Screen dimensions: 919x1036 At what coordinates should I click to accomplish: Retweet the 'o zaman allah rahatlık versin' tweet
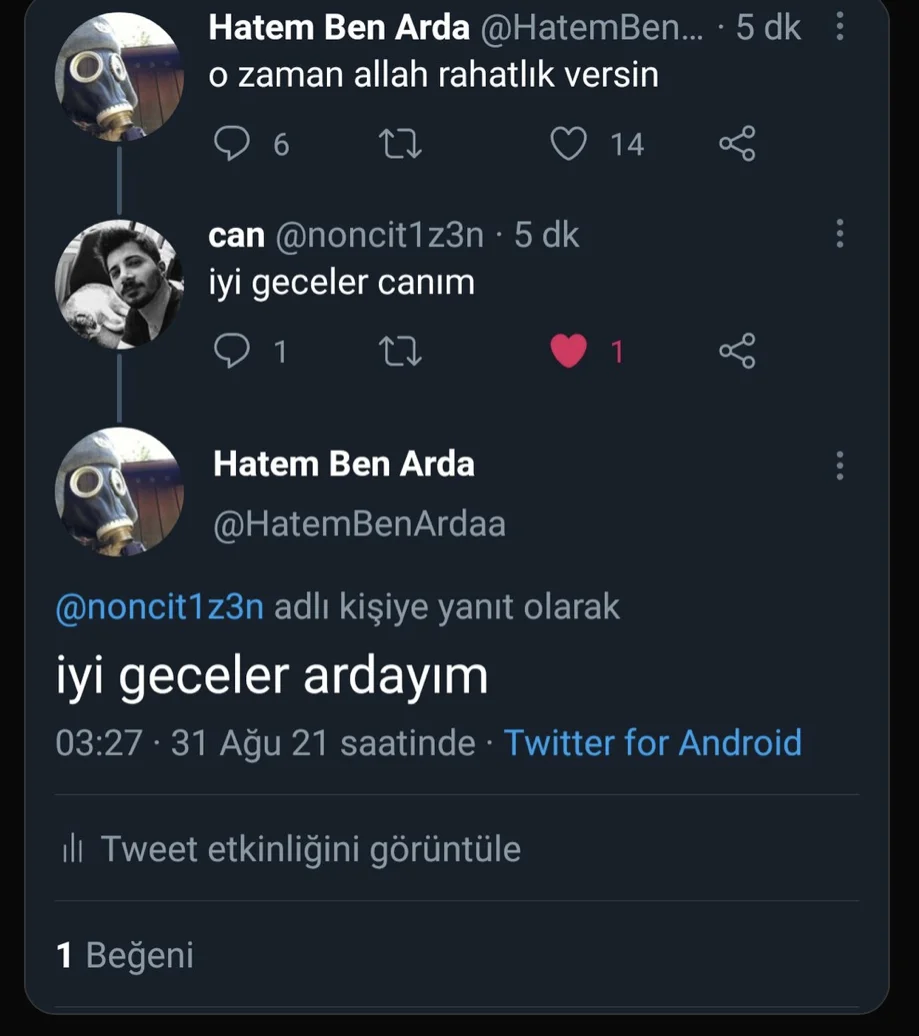[x=400, y=144]
